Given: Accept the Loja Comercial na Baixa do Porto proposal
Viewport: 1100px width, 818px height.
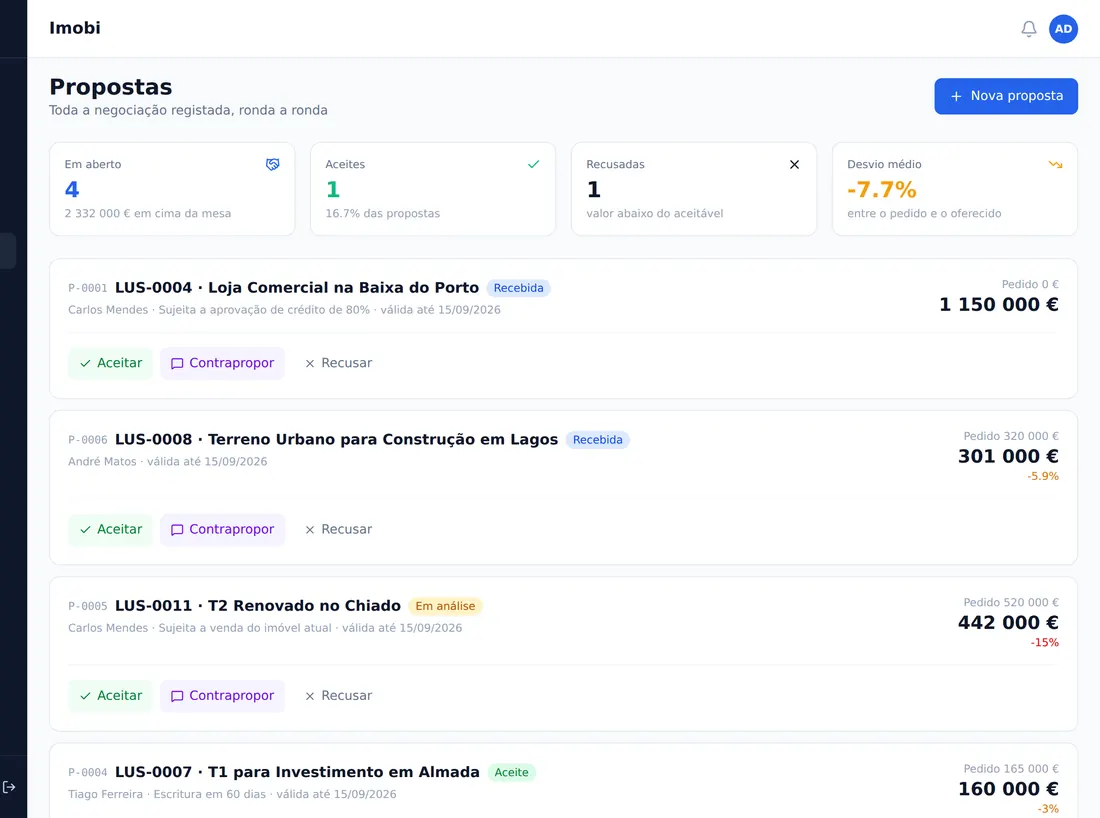Looking at the screenshot, I should 110,363.
